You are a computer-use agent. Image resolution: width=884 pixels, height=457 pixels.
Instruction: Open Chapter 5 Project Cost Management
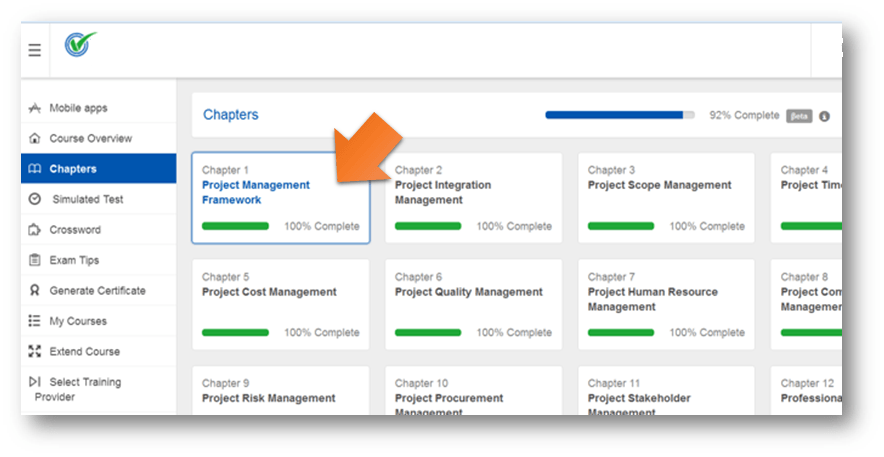pyautogui.click(x=269, y=292)
